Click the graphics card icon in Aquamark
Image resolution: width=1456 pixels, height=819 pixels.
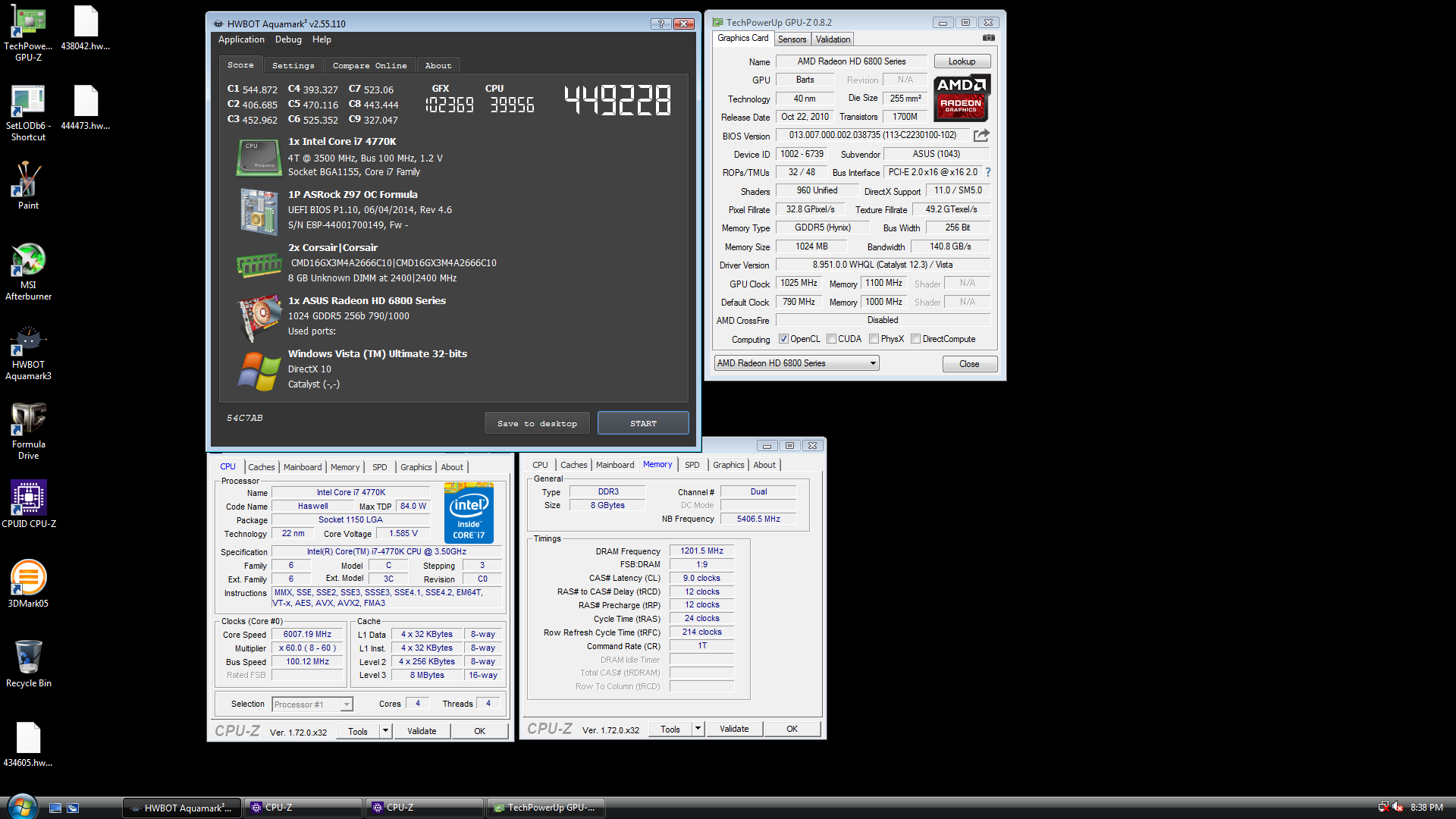pos(259,318)
